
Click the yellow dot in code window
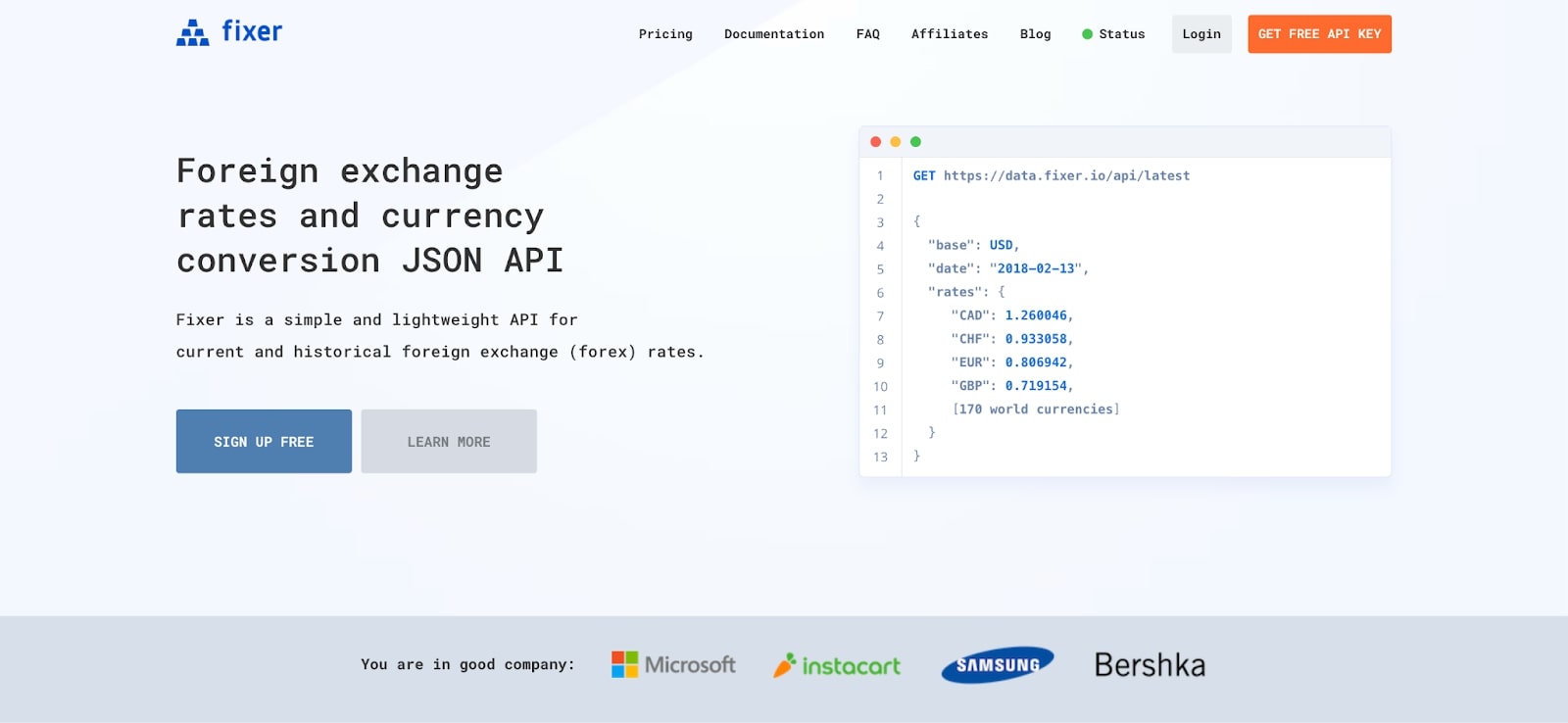[896, 142]
